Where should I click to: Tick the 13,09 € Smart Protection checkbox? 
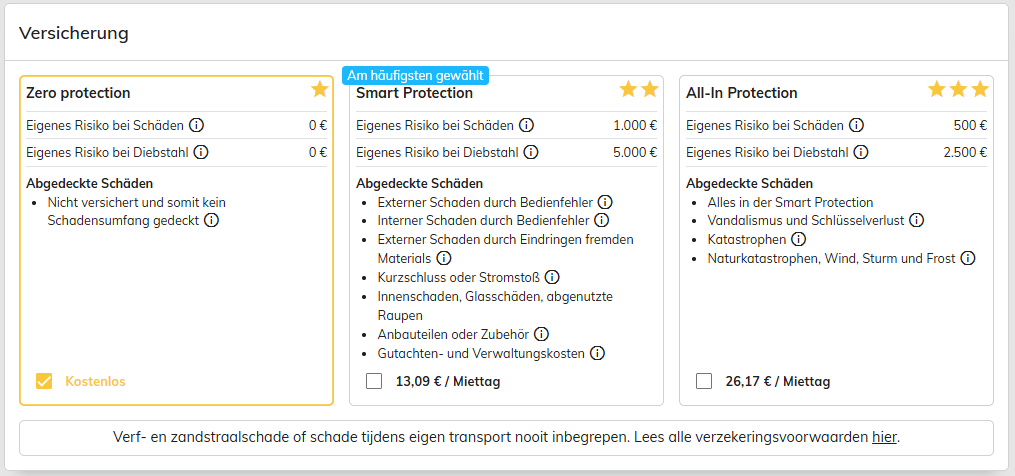pos(374,381)
